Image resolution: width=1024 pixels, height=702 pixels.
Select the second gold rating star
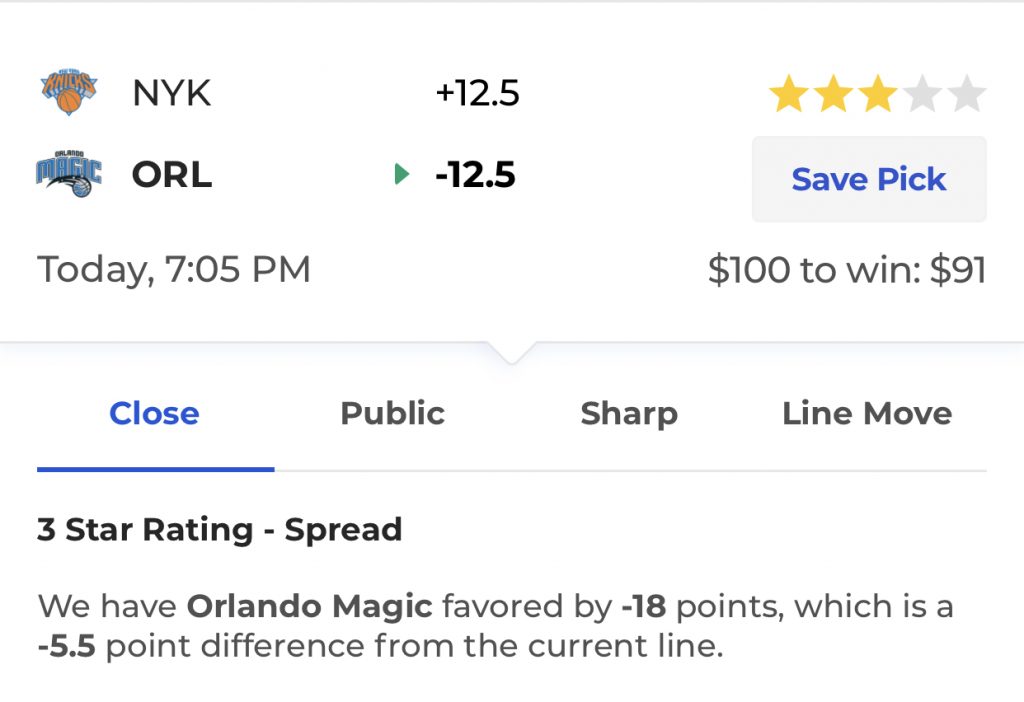pos(833,93)
